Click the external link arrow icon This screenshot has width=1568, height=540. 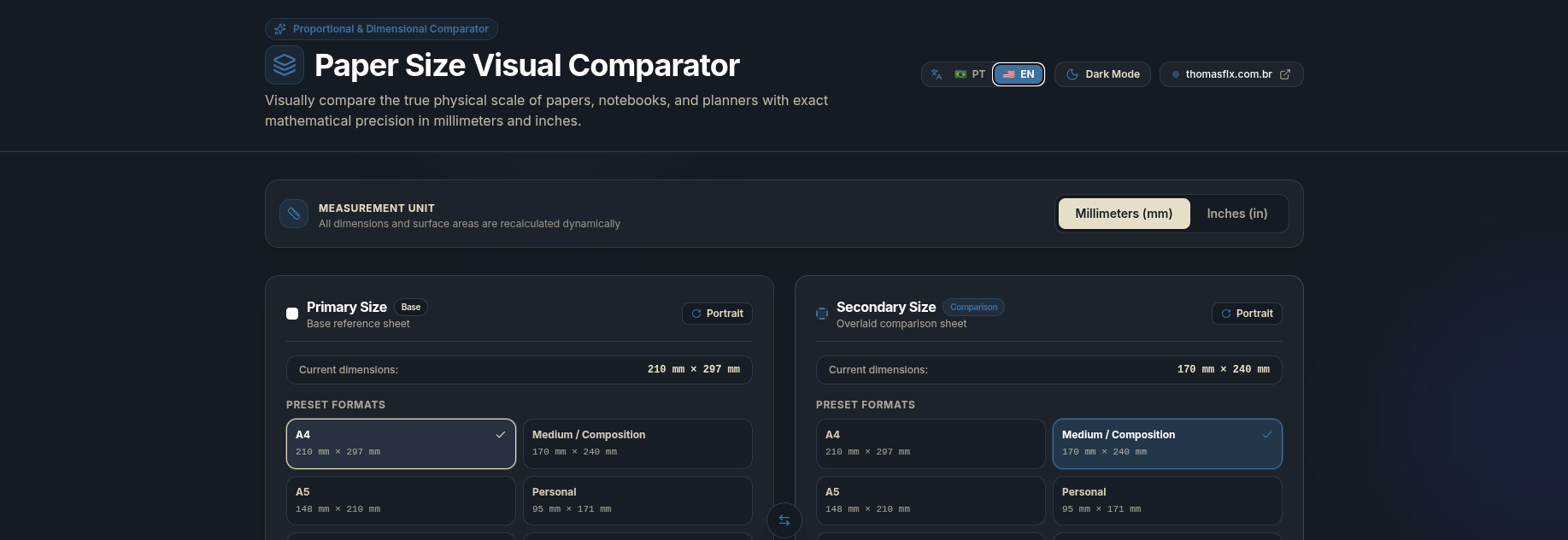pyautogui.click(x=1284, y=74)
